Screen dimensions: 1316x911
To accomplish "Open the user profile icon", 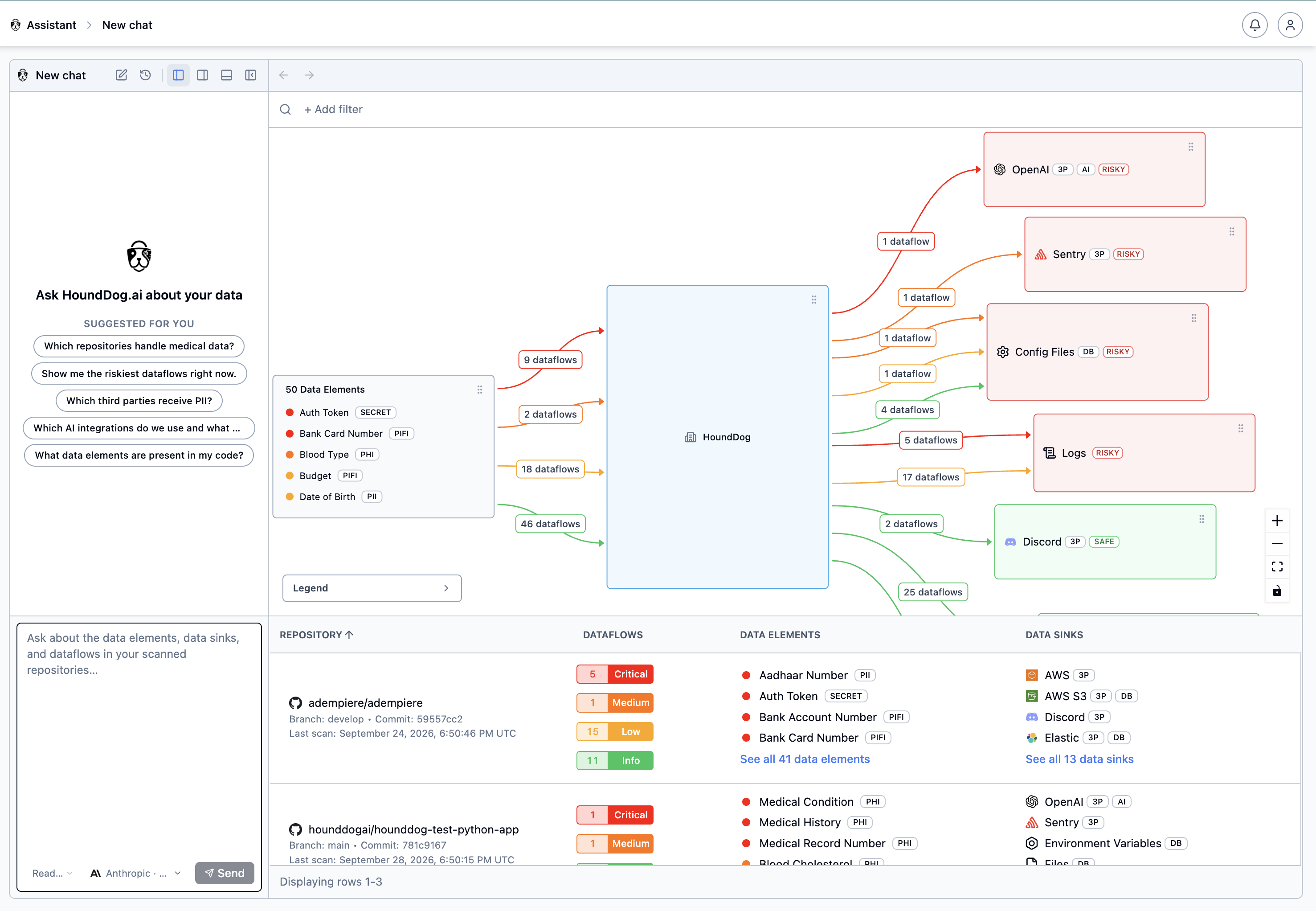I will [x=1290, y=25].
